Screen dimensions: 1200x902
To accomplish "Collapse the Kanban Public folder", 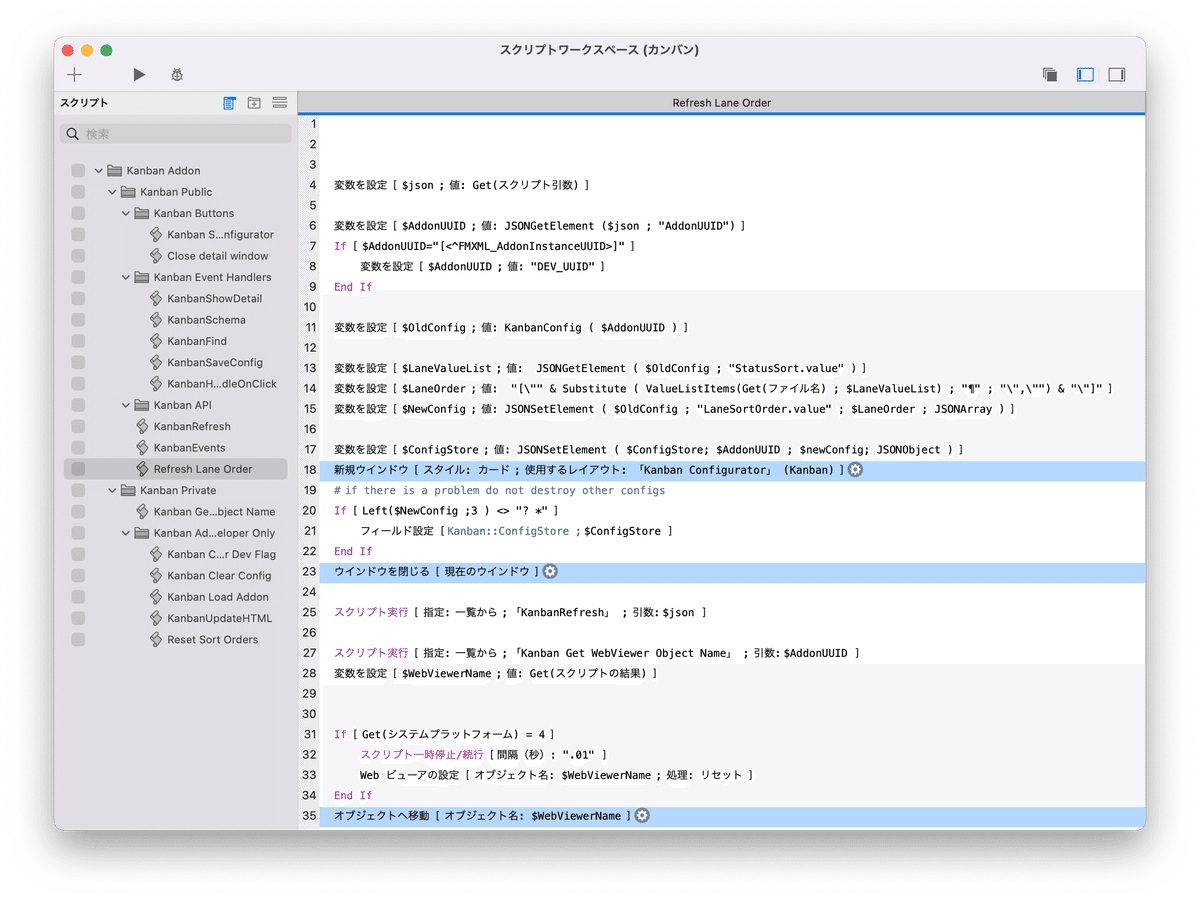I will tap(111, 191).
